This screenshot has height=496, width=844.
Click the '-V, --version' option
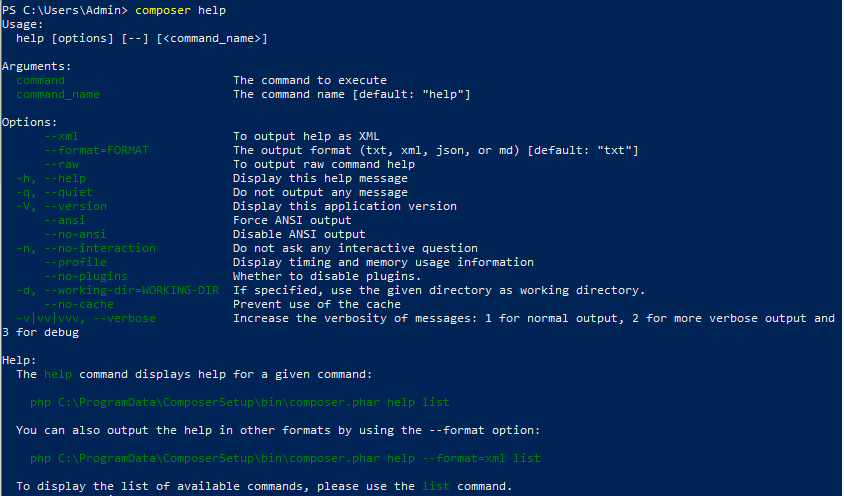[61, 206]
